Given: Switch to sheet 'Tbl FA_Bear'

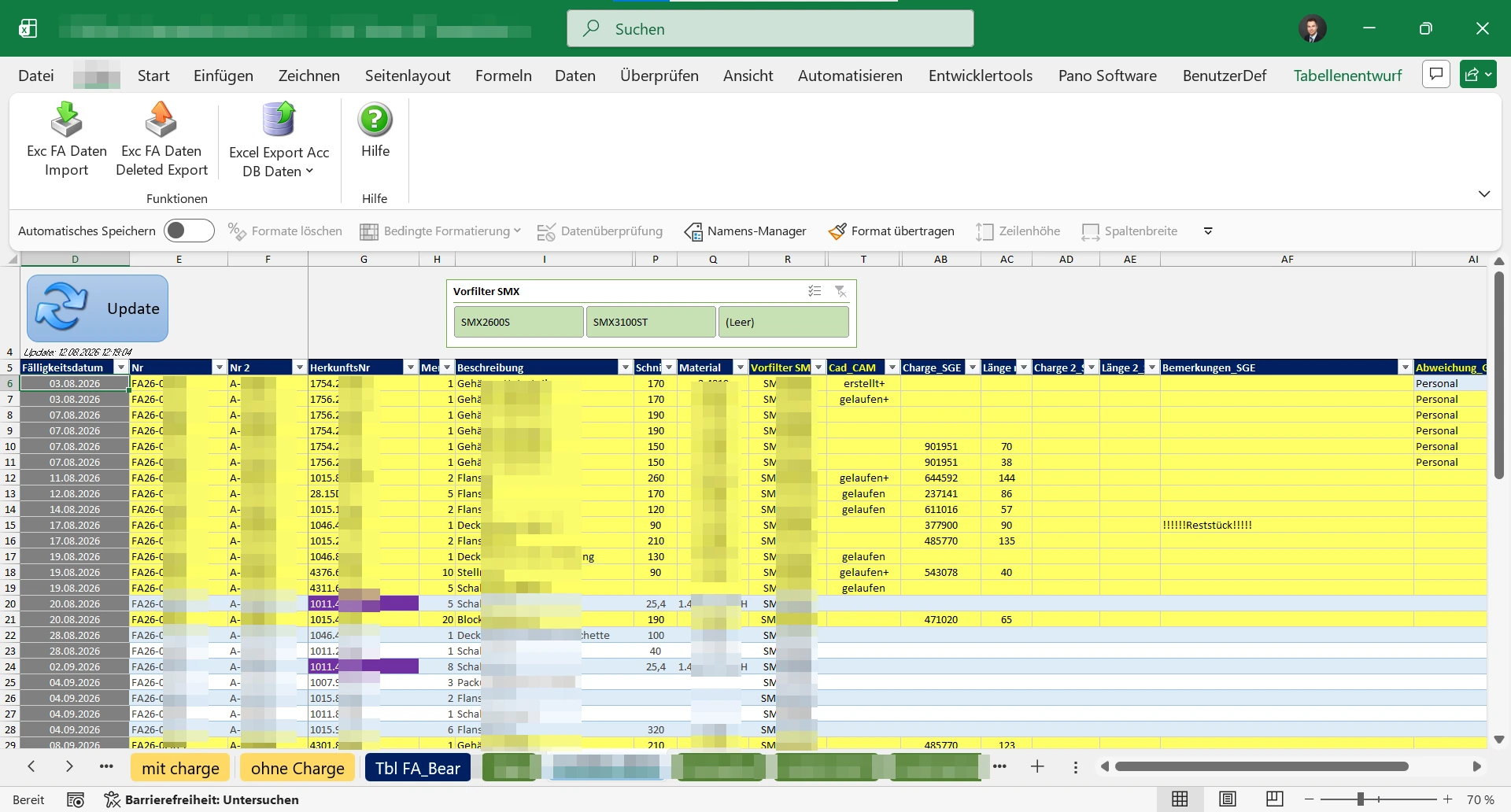Looking at the screenshot, I should point(418,768).
